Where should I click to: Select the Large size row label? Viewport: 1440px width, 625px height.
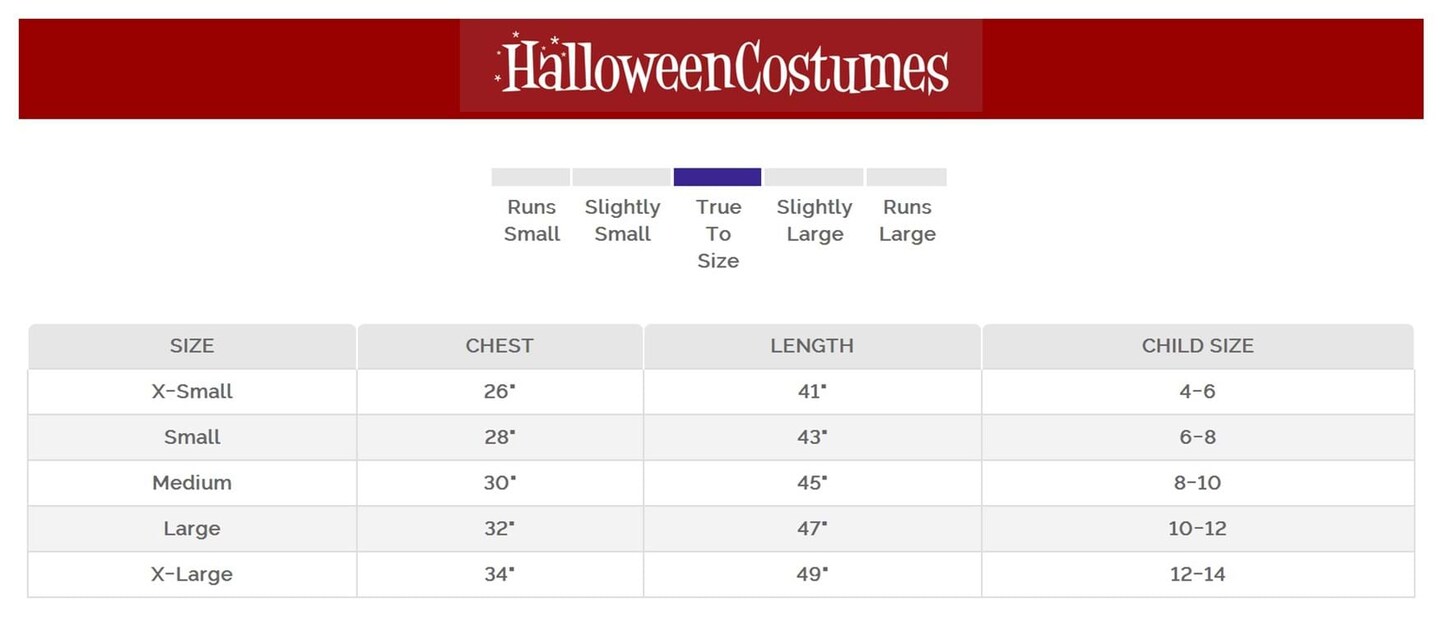[x=192, y=529]
